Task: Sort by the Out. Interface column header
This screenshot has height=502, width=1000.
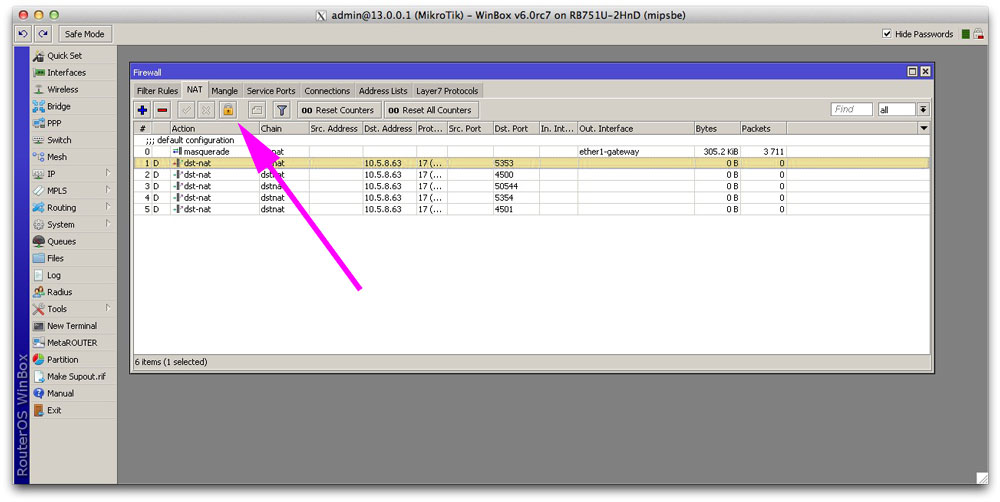Action: pyautogui.click(x=635, y=128)
